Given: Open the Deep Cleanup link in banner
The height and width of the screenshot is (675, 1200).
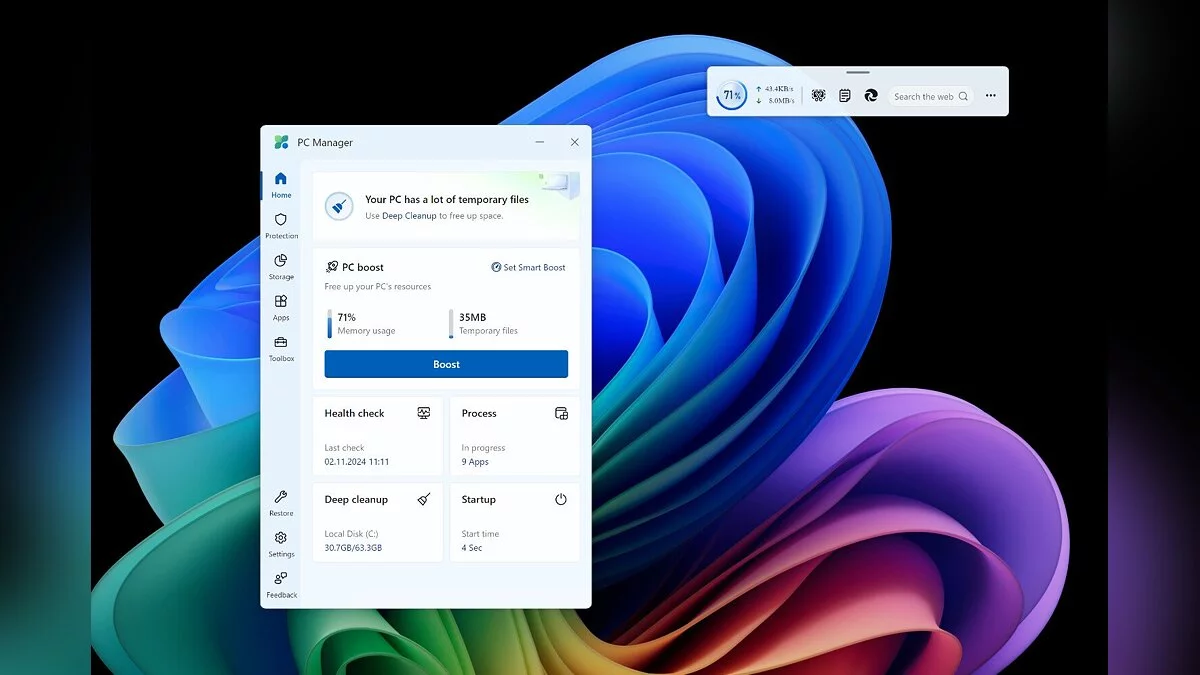Looking at the screenshot, I should (409, 216).
